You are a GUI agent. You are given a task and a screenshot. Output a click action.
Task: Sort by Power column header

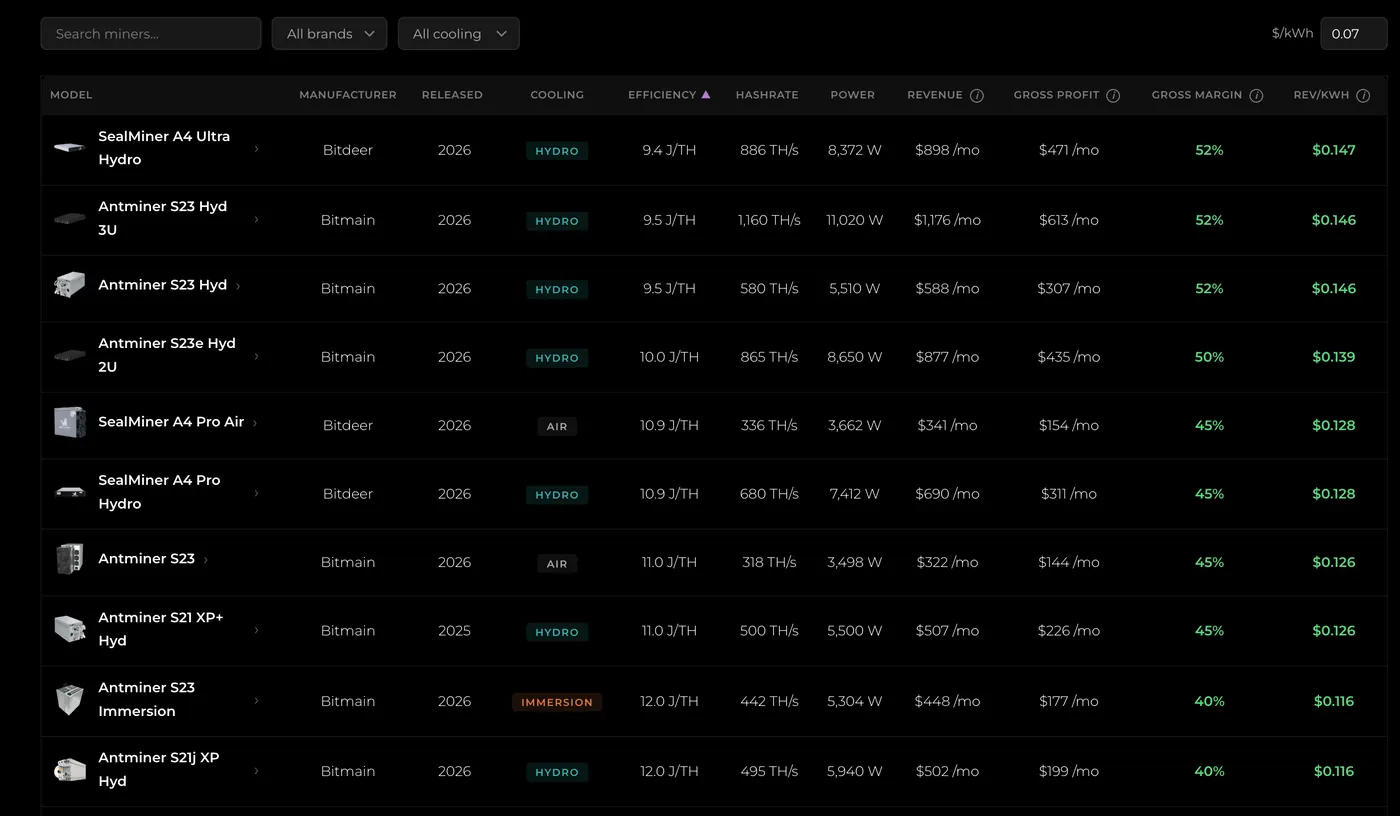click(853, 95)
